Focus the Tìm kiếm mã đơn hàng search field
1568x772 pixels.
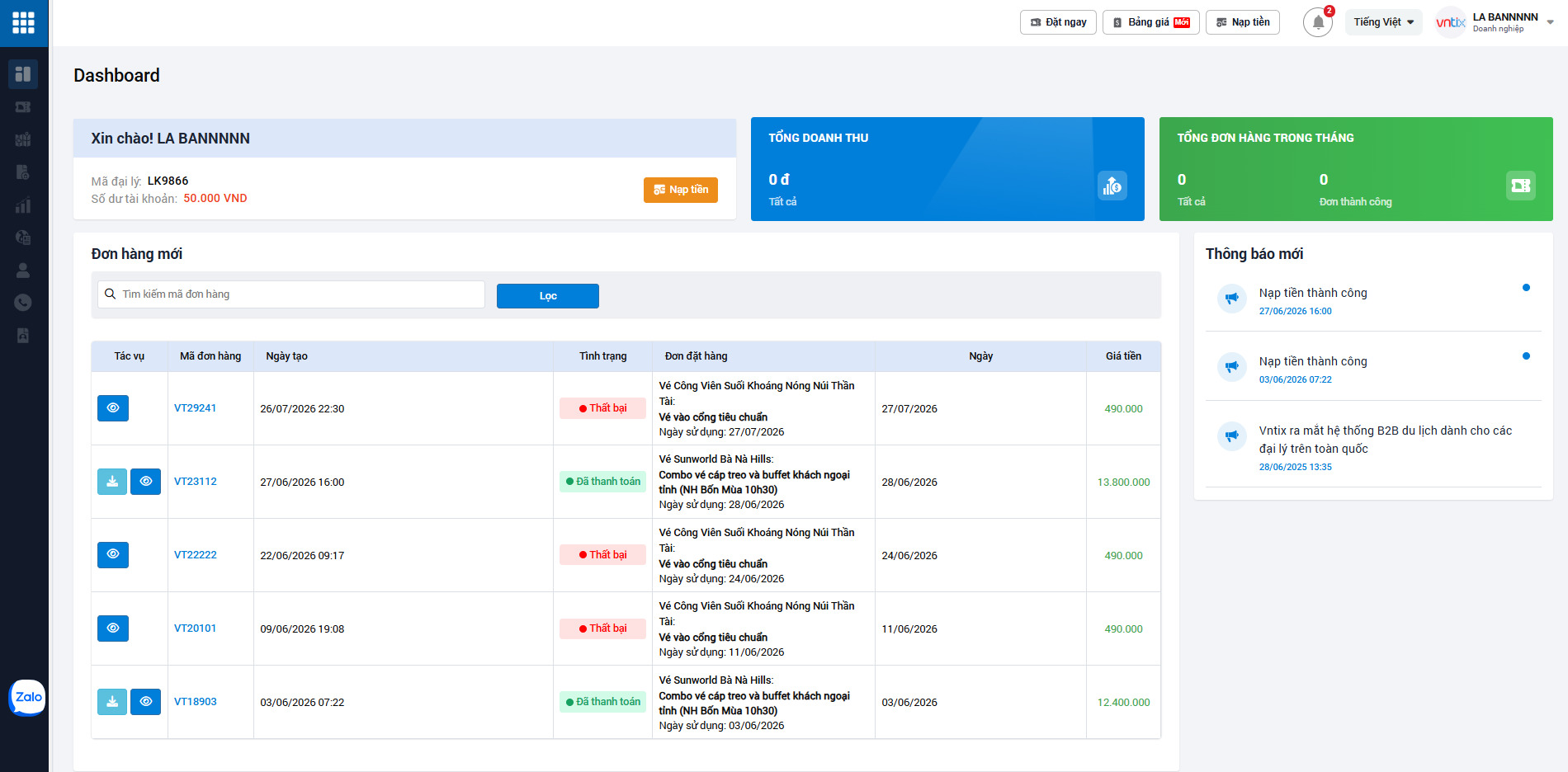(x=291, y=294)
